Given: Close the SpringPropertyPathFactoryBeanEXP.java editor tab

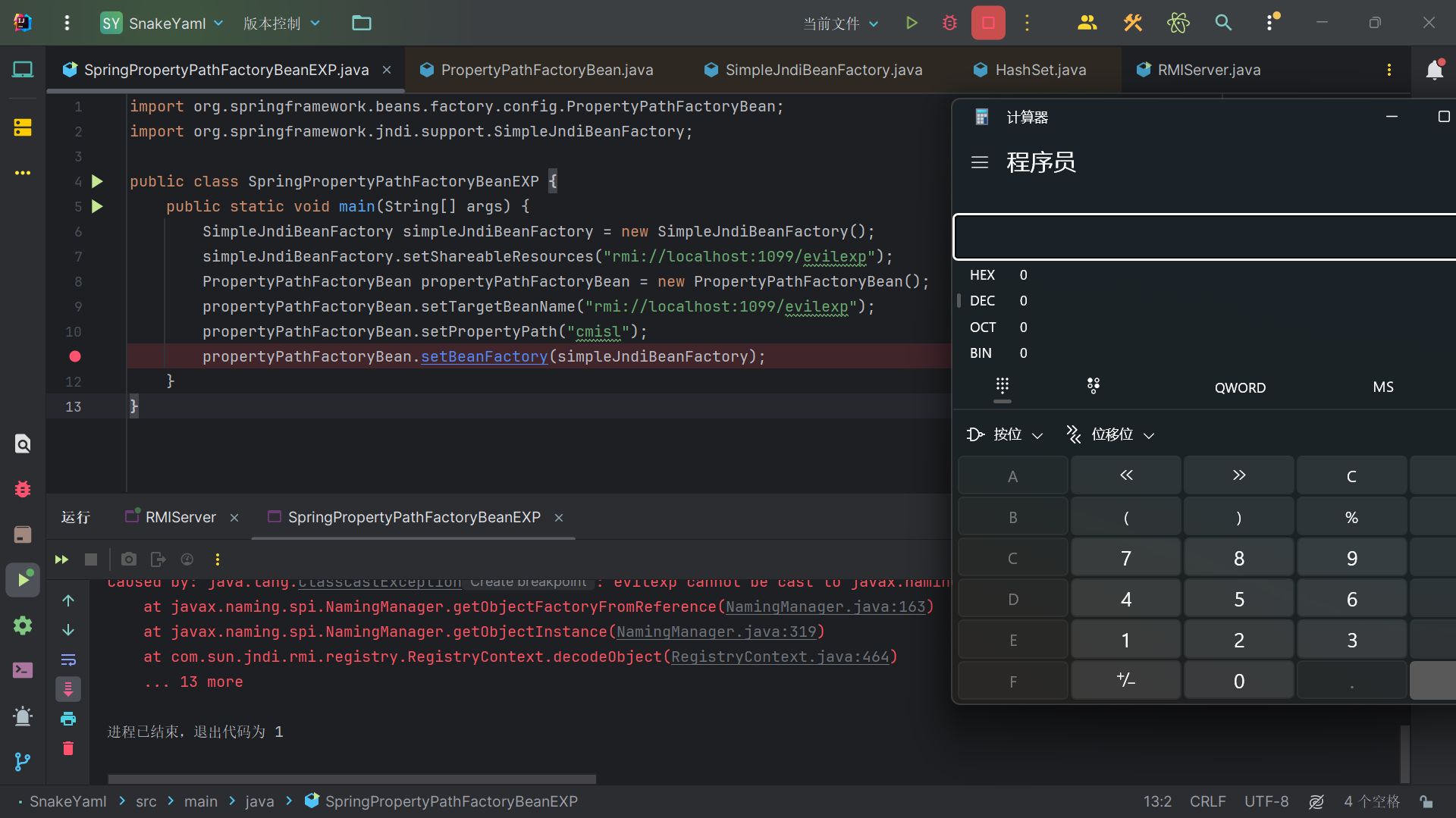Looking at the screenshot, I should click(387, 70).
